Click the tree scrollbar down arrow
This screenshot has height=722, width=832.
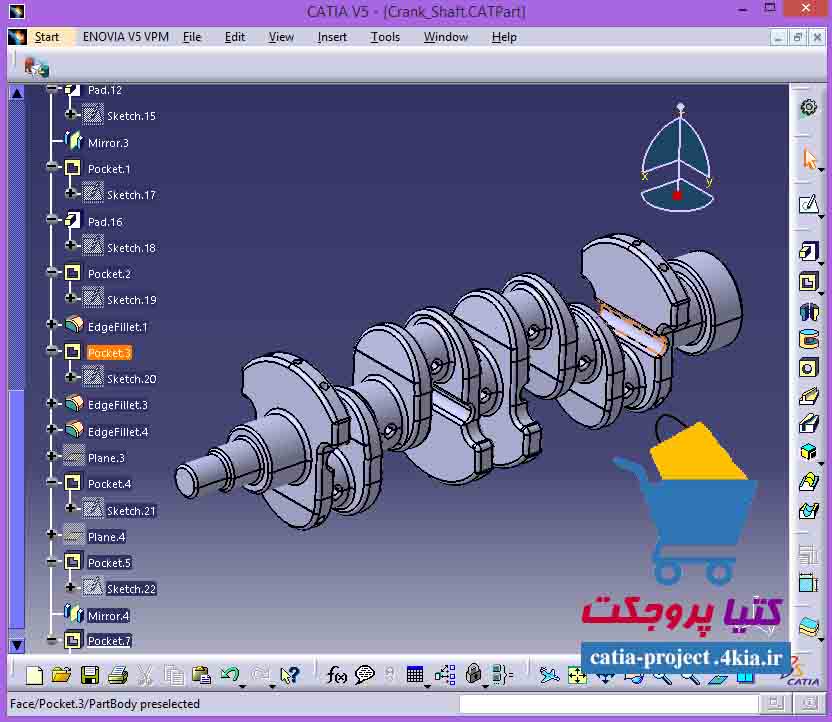(17, 645)
